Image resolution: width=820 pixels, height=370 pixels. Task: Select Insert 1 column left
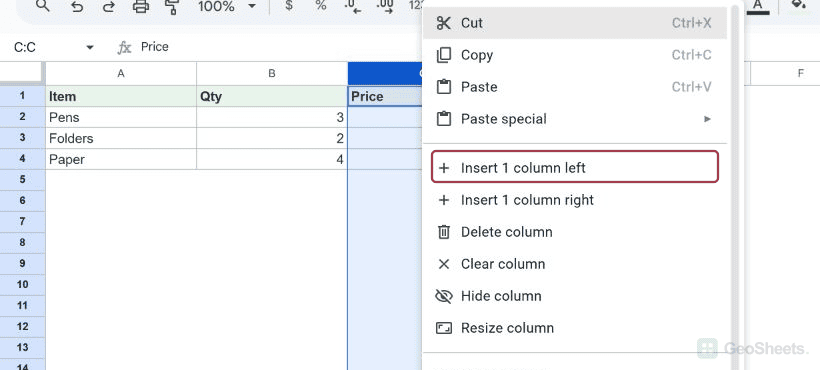575,167
